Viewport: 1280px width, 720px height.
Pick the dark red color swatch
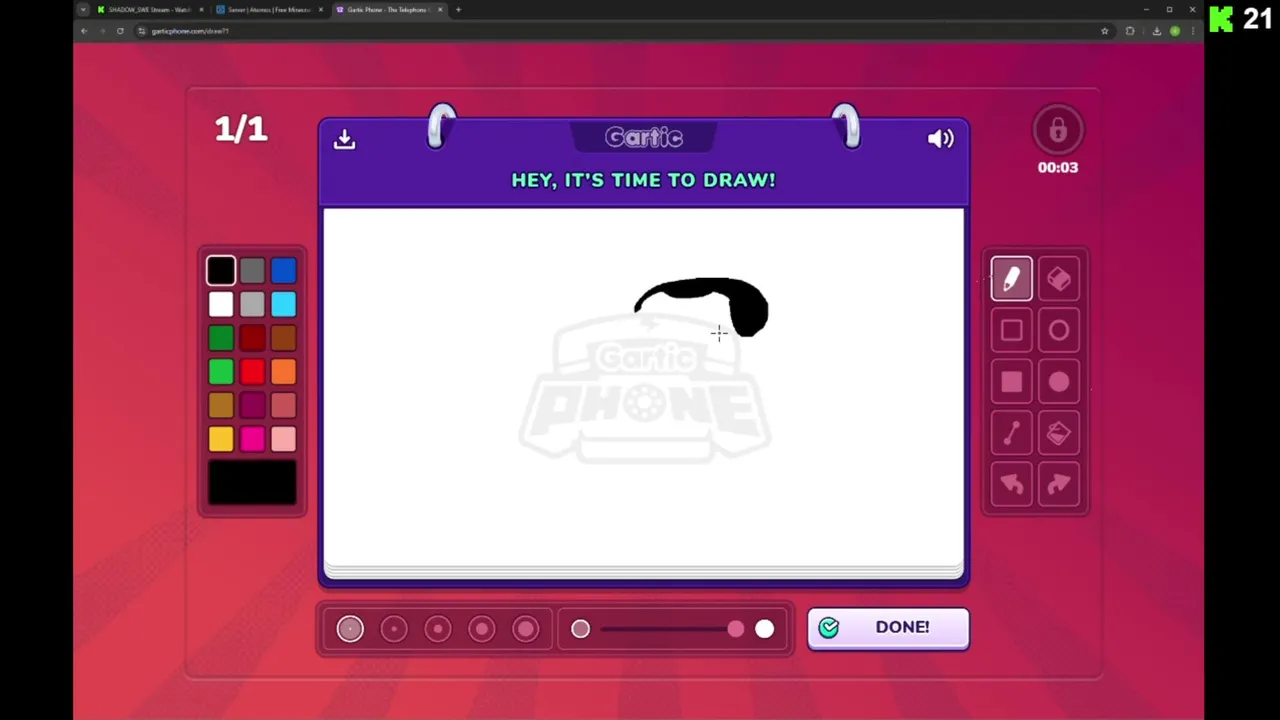click(252, 338)
